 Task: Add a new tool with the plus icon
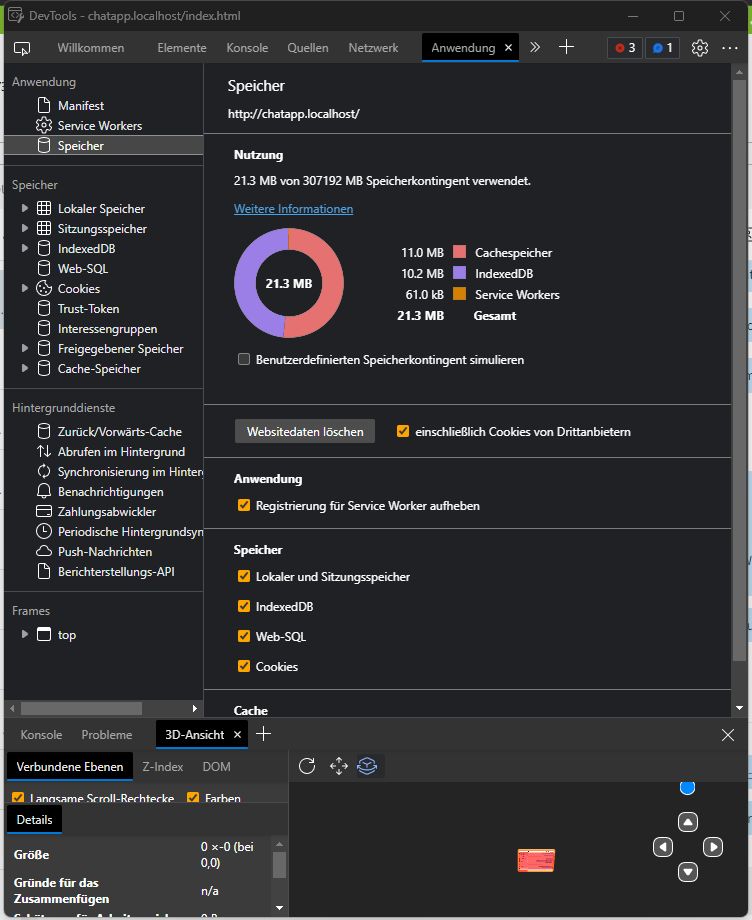pos(566,47)
